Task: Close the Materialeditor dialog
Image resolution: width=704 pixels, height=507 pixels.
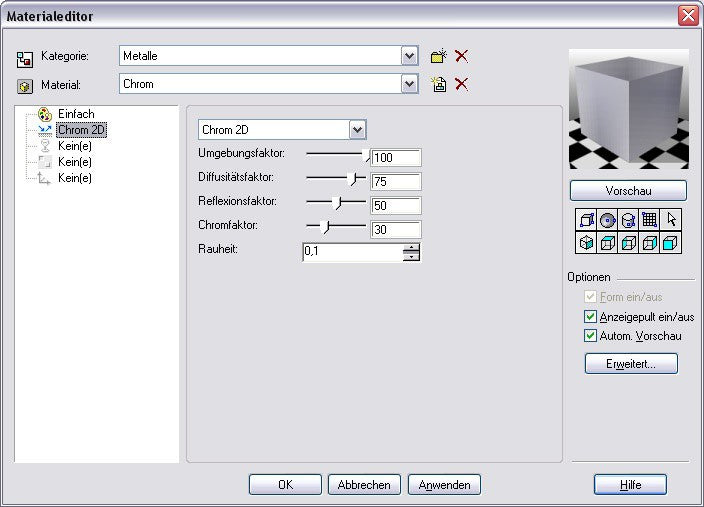Action: pyautogui.click(x=688, y=16)
